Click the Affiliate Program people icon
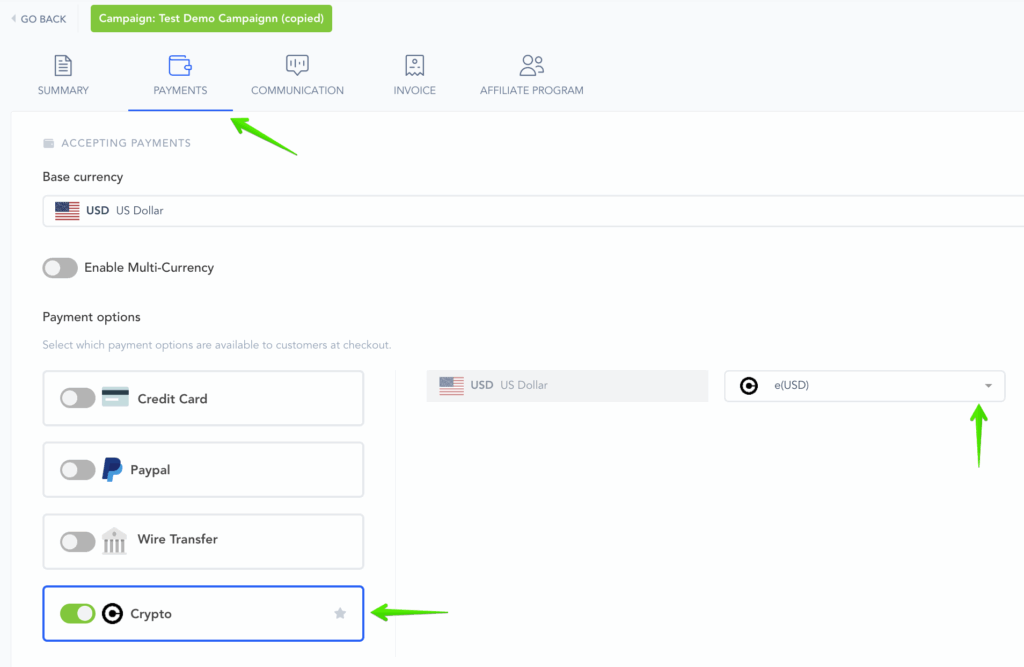The width and height of the screenshot is (1024, 667). [531, 66]
